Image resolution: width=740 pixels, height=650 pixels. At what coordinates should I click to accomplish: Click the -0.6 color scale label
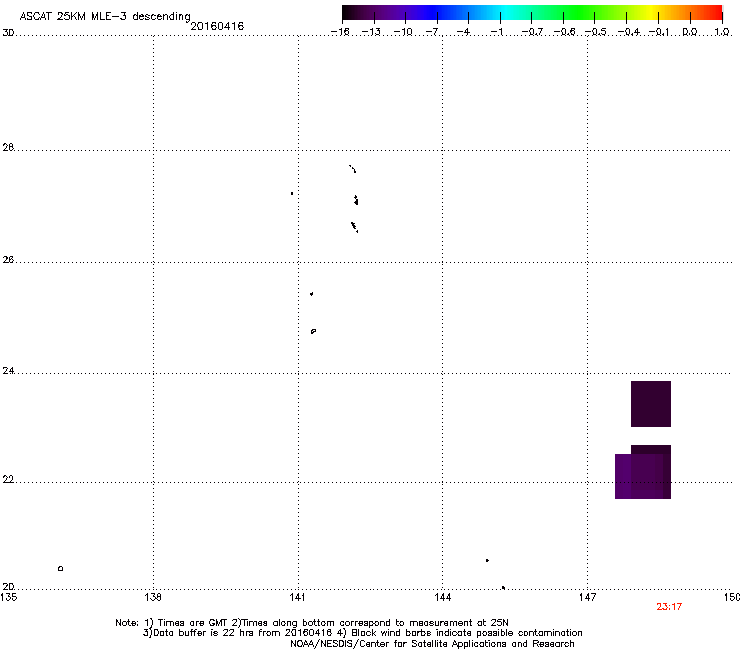click(x=564, y=32)
